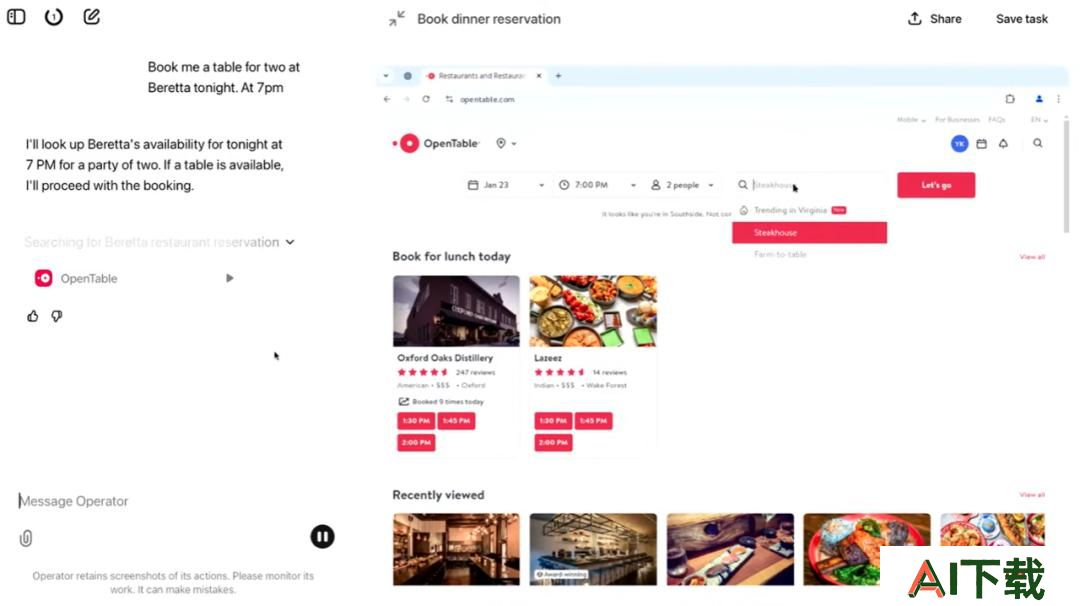Select the Restaurants and Restaurant browser tab
1080x606 pixels.
click(481, 76)
